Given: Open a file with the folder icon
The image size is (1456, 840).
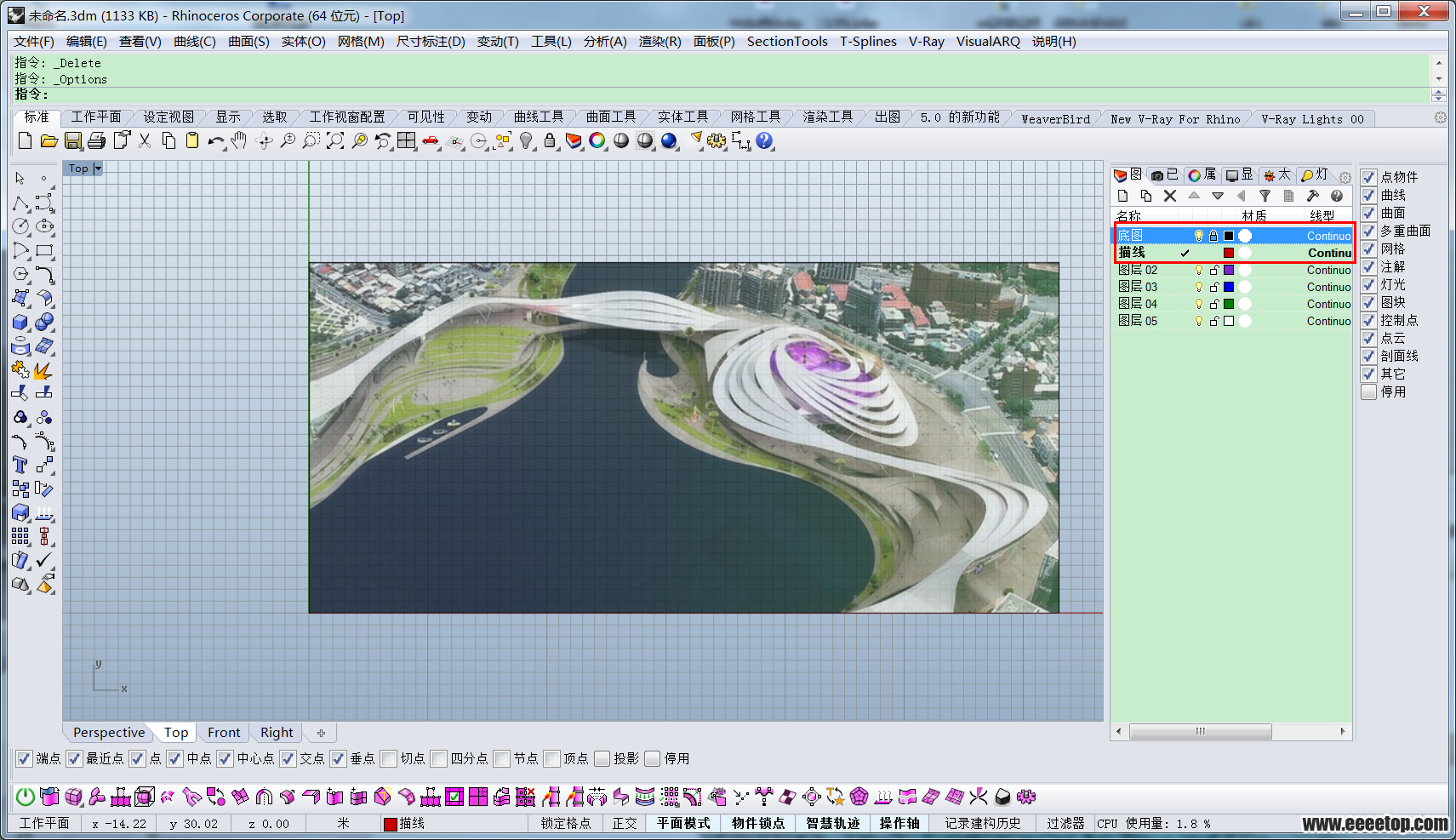Looking at the screenshot, I should [49, 140].
